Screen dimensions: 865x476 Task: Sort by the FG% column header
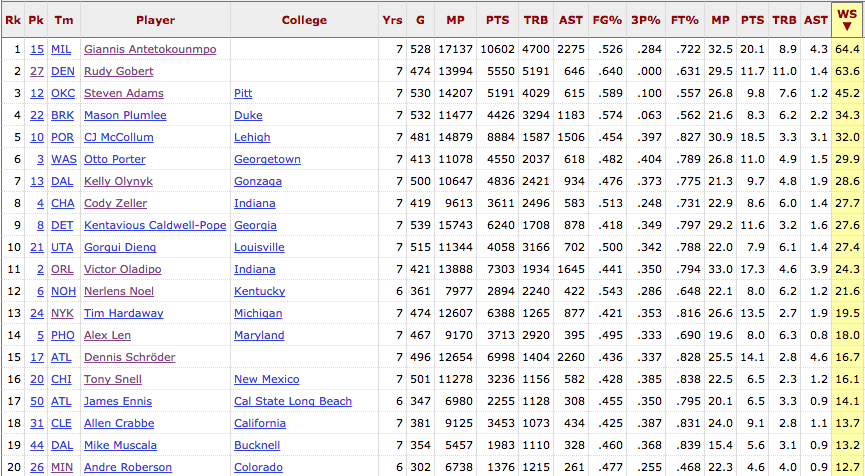607,20
